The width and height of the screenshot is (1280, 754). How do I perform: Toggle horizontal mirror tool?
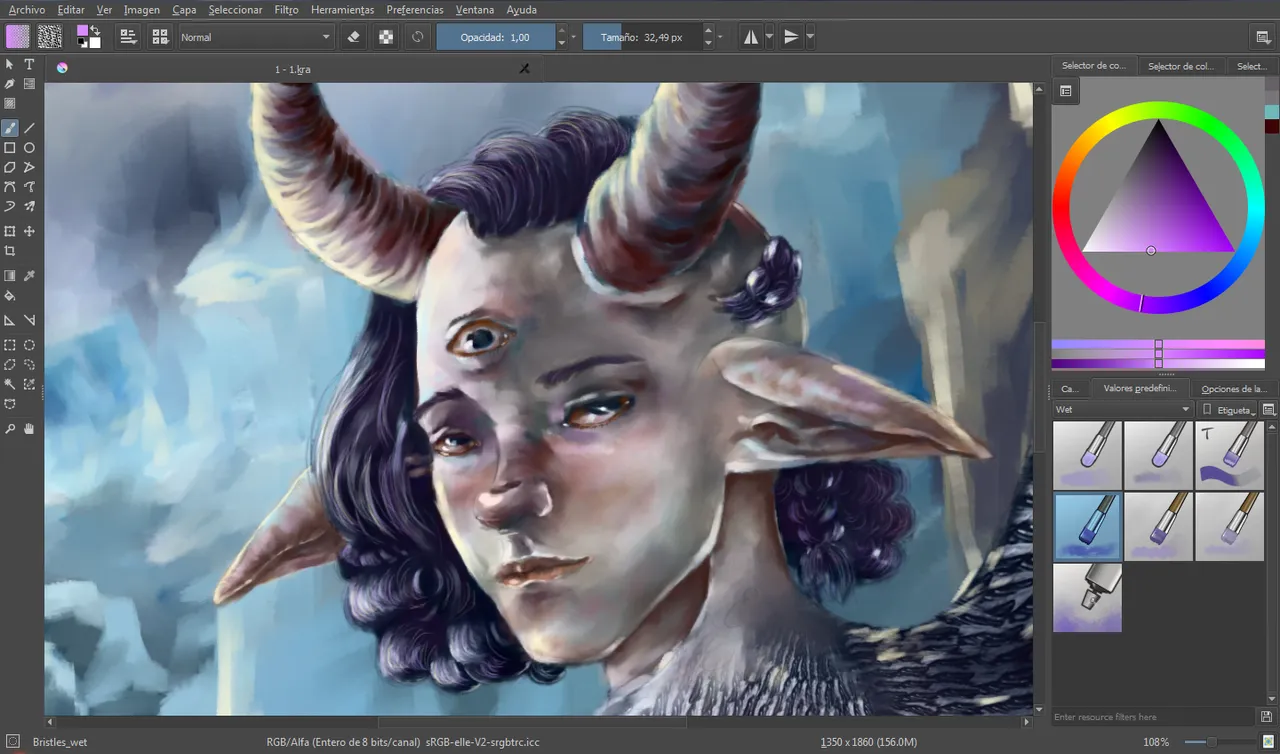750,37
